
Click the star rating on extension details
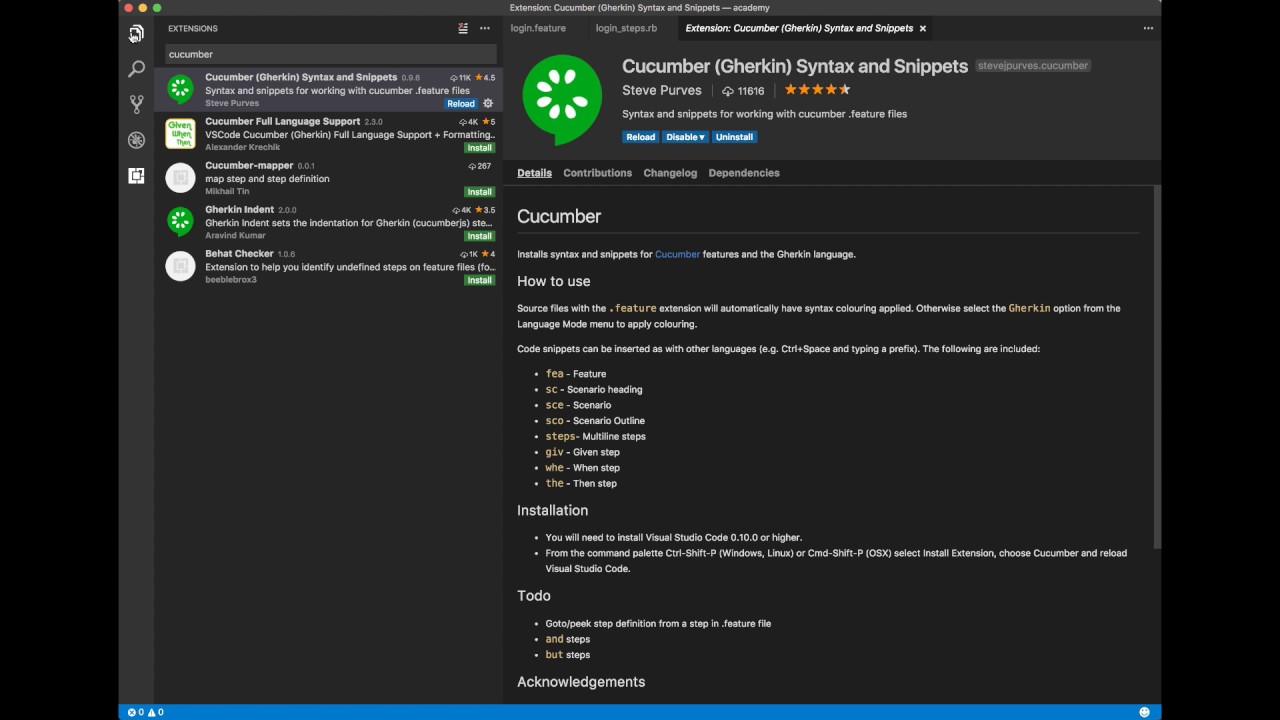(817, 90)
